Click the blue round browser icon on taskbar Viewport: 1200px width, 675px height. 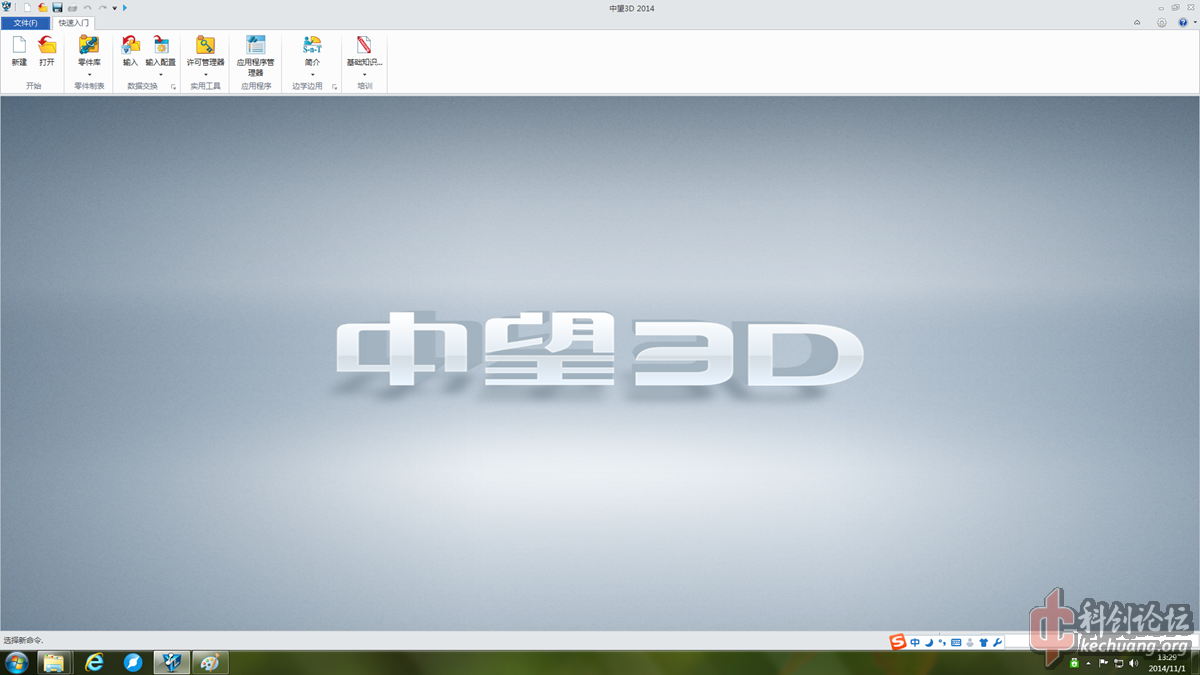click(133, 662)
